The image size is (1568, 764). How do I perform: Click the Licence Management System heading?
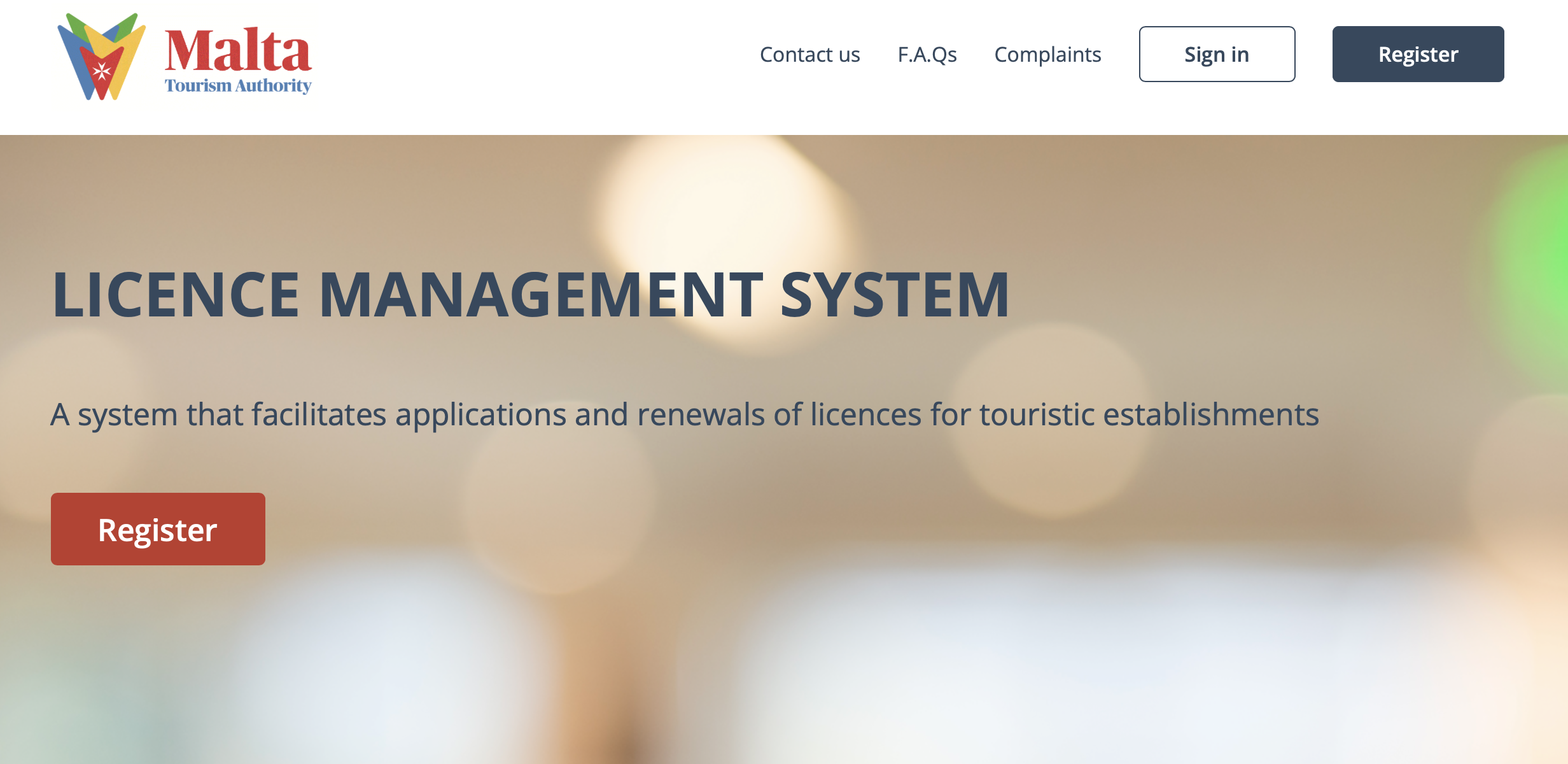click(530, 295)
